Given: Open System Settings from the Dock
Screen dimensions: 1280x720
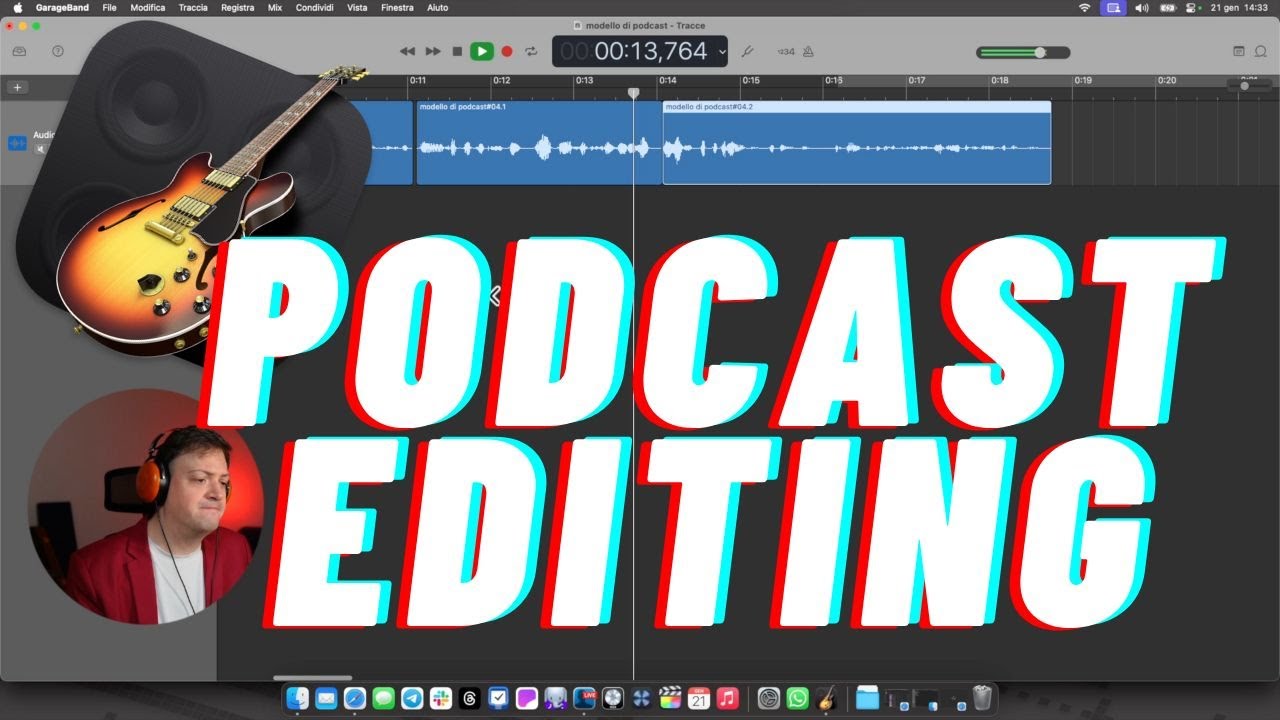Looking at the screenshot, I should click(x=768, y=698).
